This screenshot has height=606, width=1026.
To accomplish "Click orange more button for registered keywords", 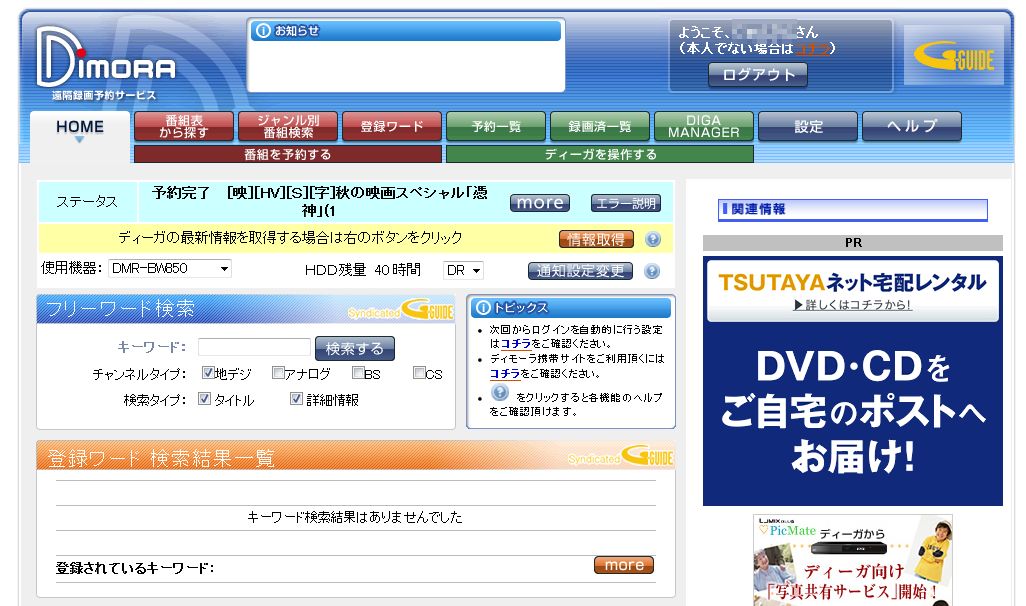I will point(624,565).
